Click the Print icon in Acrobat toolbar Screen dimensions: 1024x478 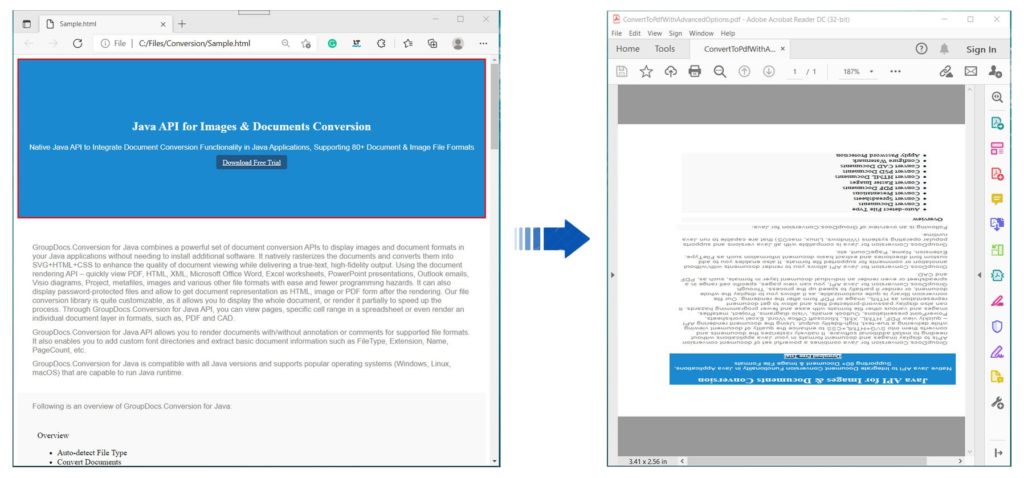695,72
